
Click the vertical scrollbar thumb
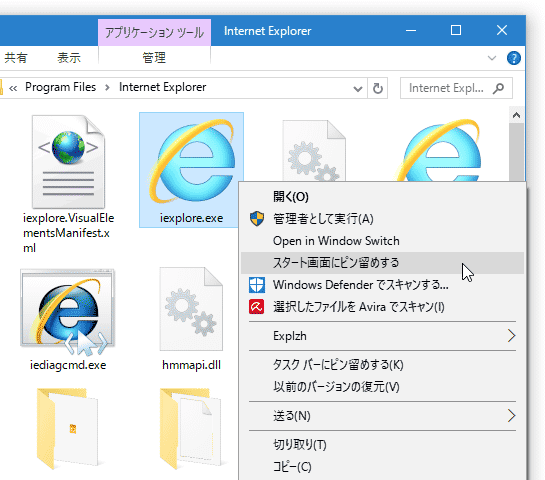[516, 152]
